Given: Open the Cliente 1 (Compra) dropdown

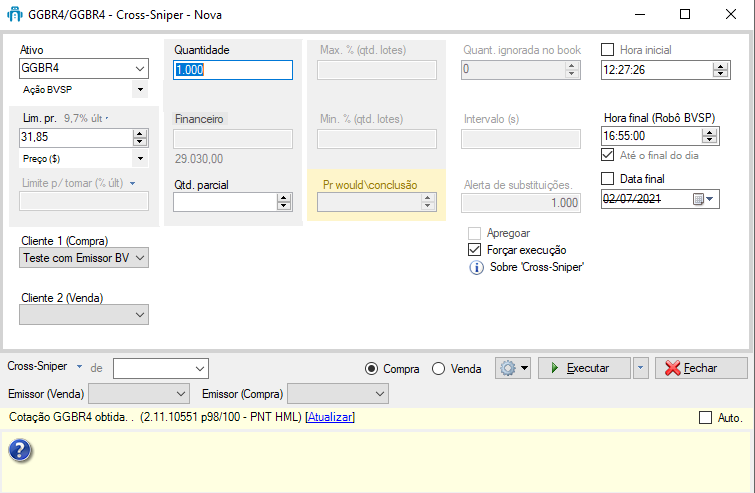Looking at the screenshot, I should pos(139,258).
